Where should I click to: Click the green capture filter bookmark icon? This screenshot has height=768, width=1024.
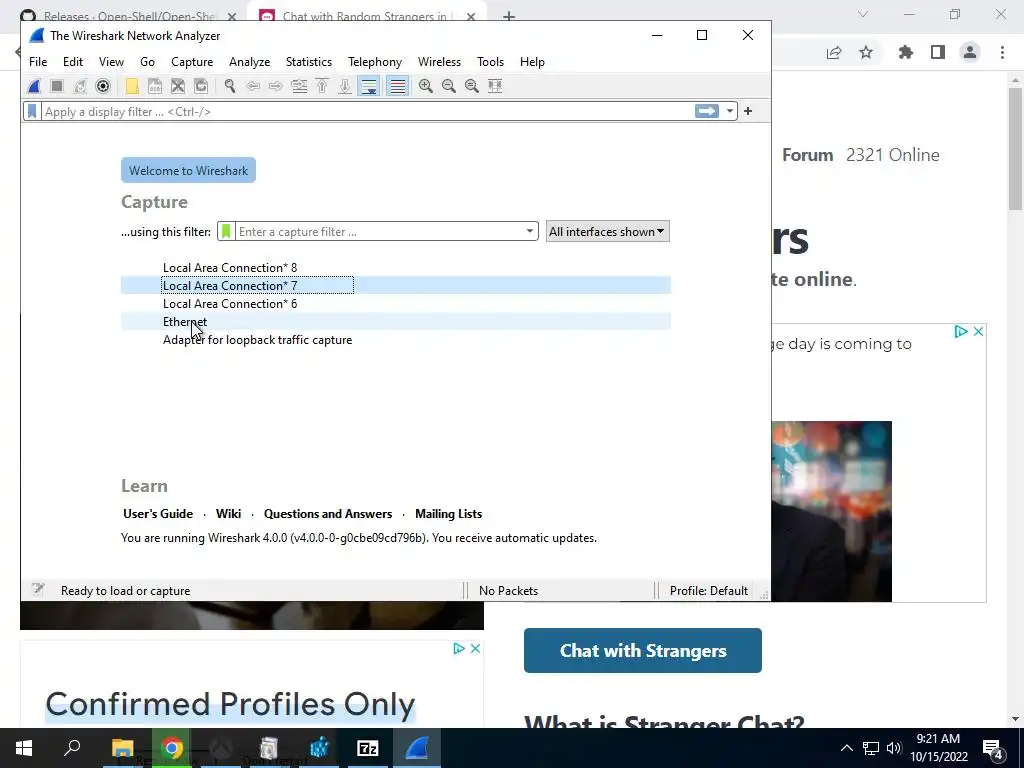[x=226, y=231]
